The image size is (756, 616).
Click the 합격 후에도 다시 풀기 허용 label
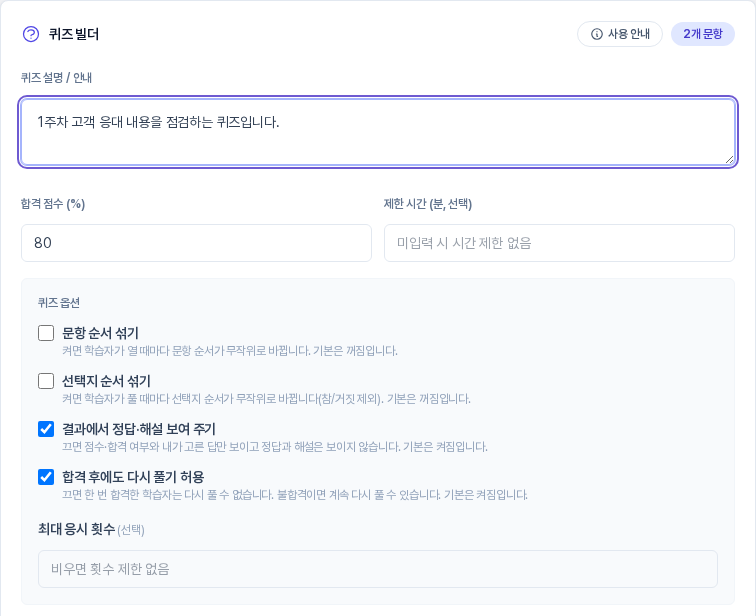(133, 477)
